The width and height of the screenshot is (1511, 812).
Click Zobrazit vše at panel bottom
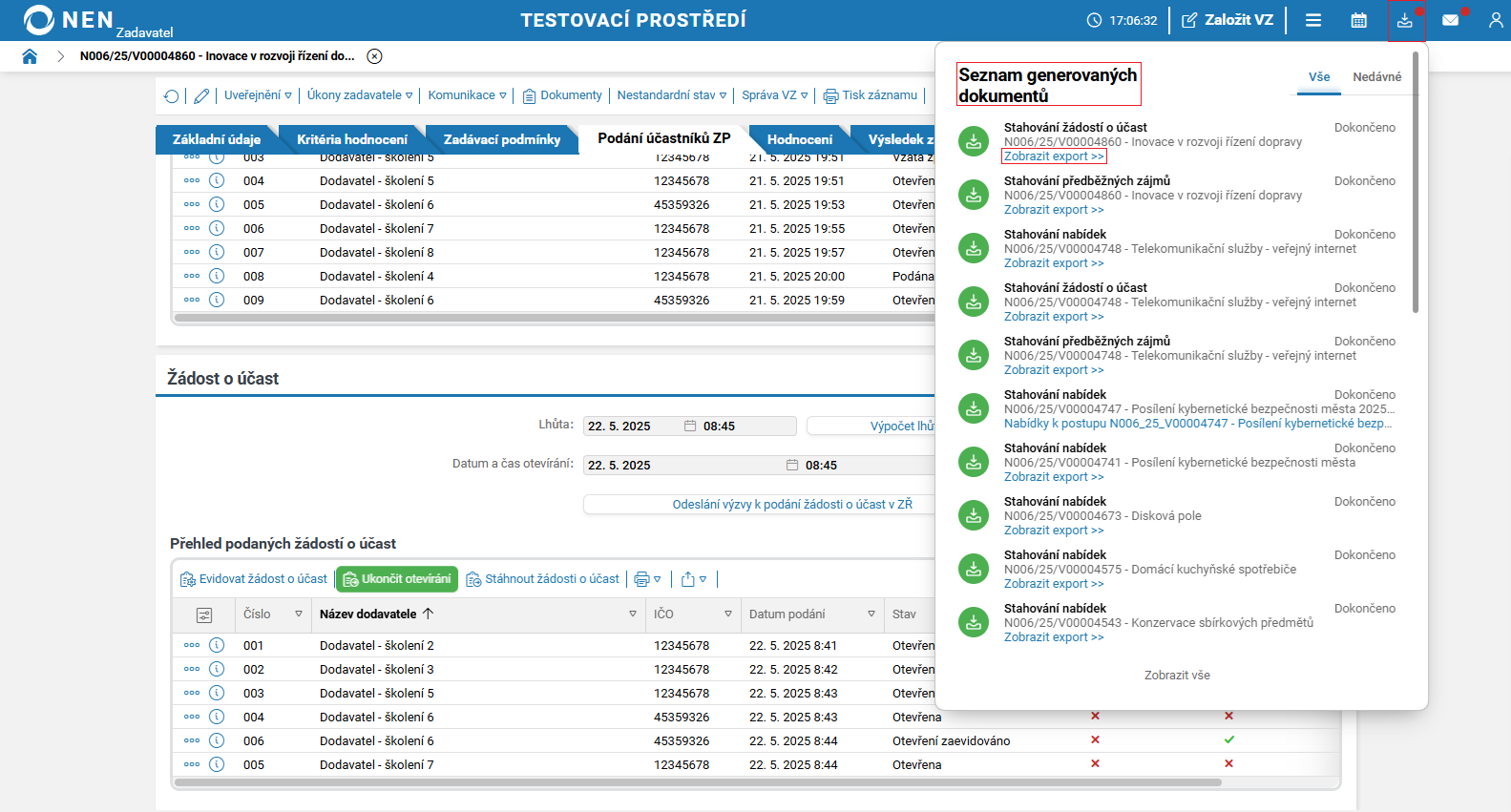[x=1177, y=676]
